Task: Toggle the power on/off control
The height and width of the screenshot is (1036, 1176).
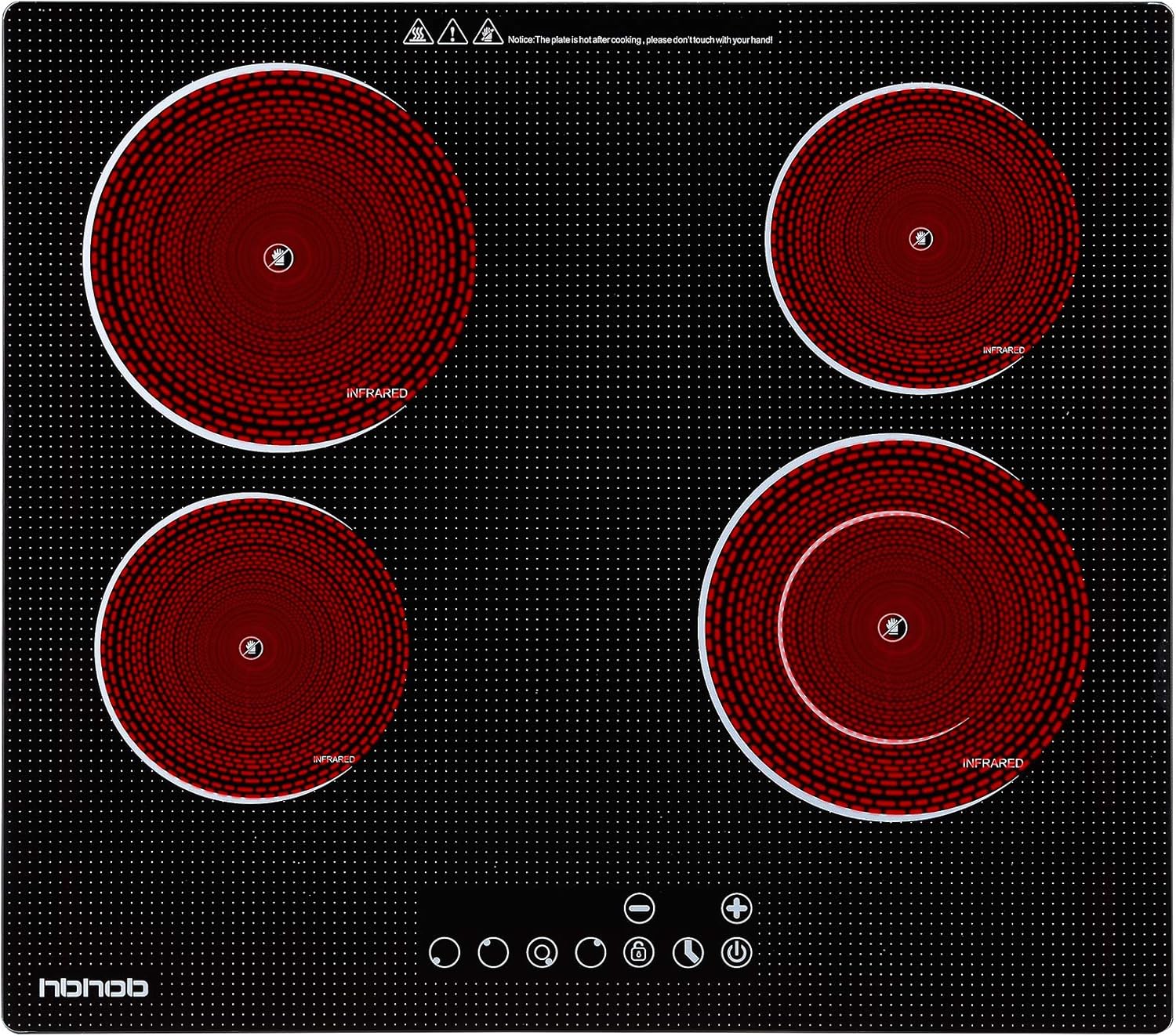Action: click(736, 952)
